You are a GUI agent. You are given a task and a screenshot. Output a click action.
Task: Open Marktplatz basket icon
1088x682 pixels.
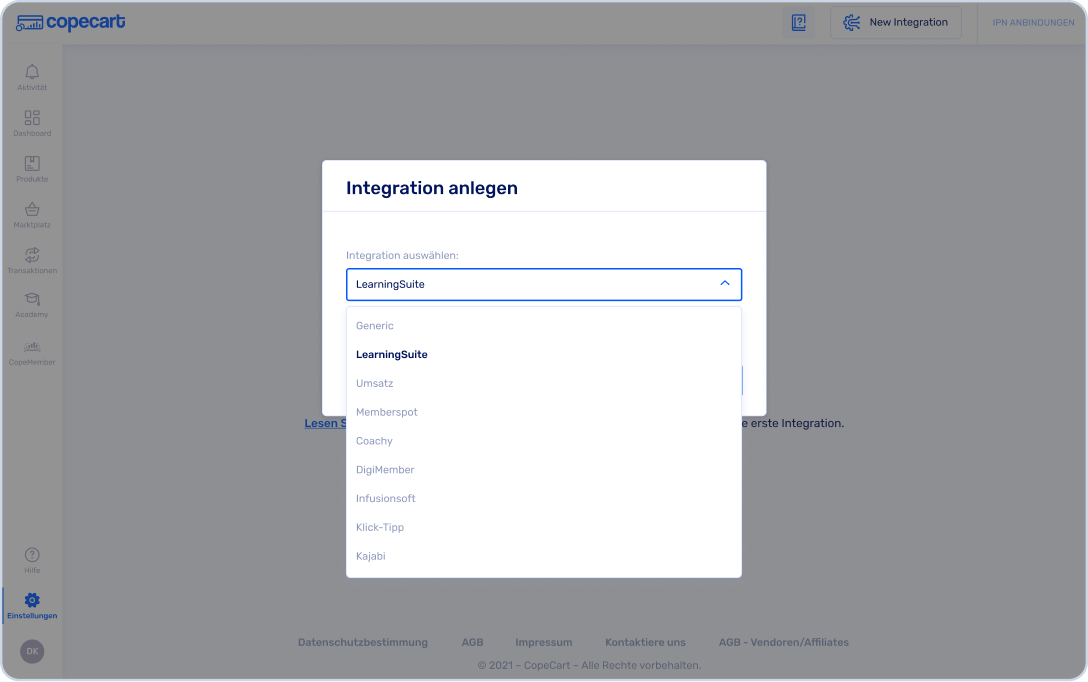point(32,210)
